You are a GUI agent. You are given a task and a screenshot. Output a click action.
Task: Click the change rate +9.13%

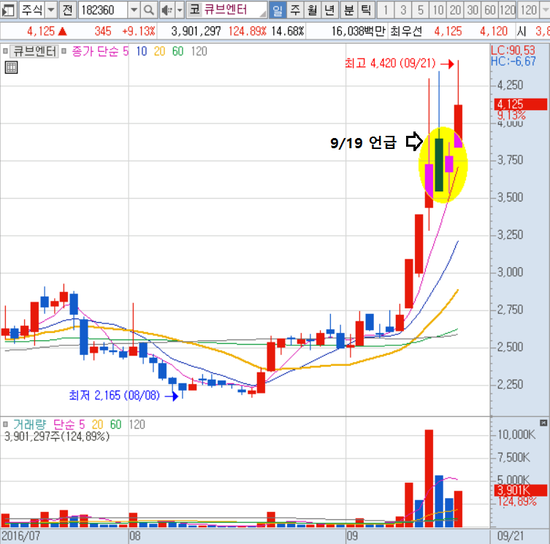pyautogui.click(x=138, y=32)
